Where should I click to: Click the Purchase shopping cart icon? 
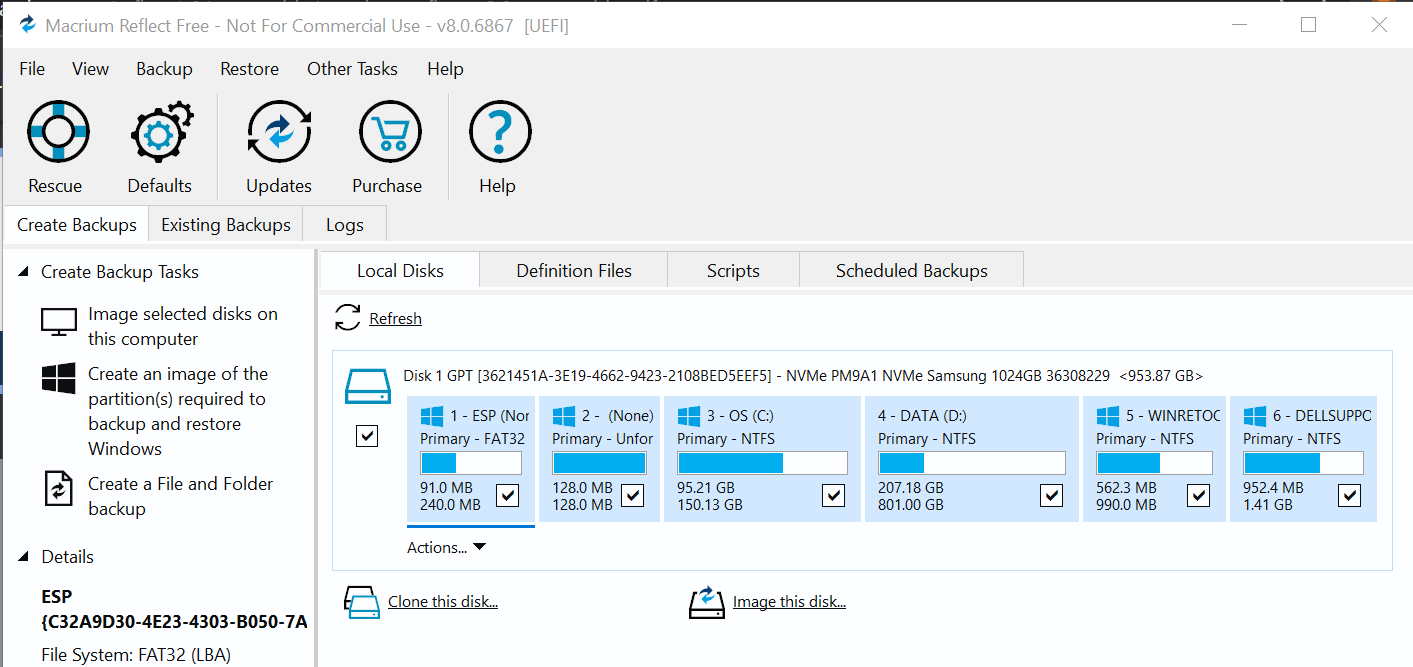pyautogui.click(x=389, y=131)
